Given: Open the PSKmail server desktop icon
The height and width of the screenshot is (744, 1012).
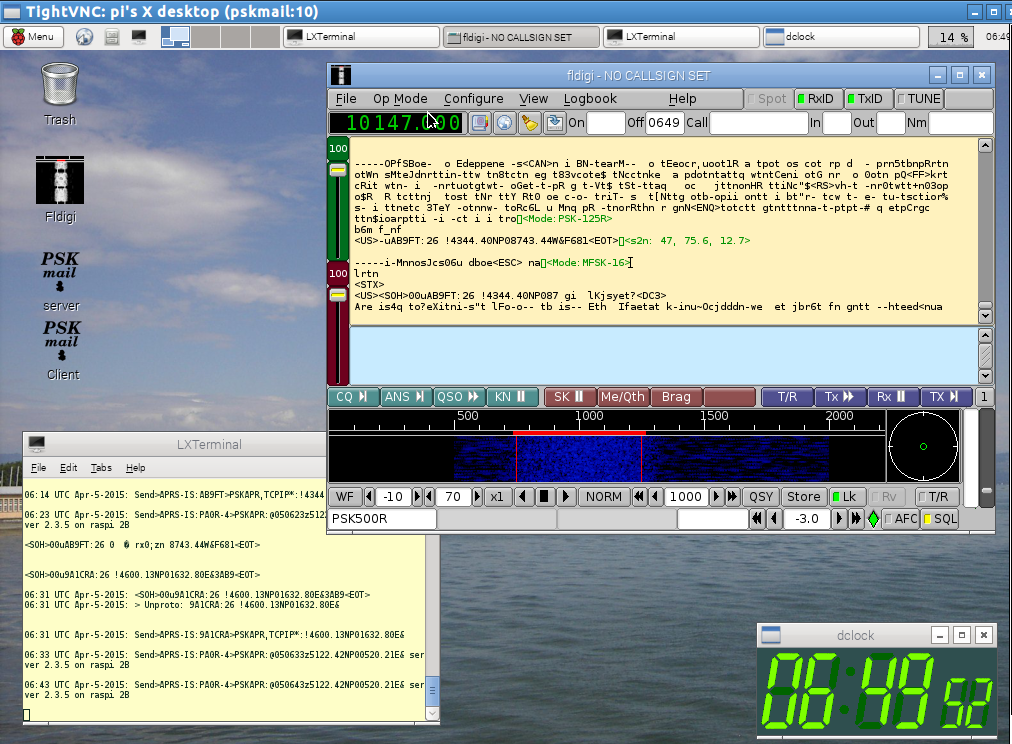Looking at the screenshot, I should coord(61,281).
